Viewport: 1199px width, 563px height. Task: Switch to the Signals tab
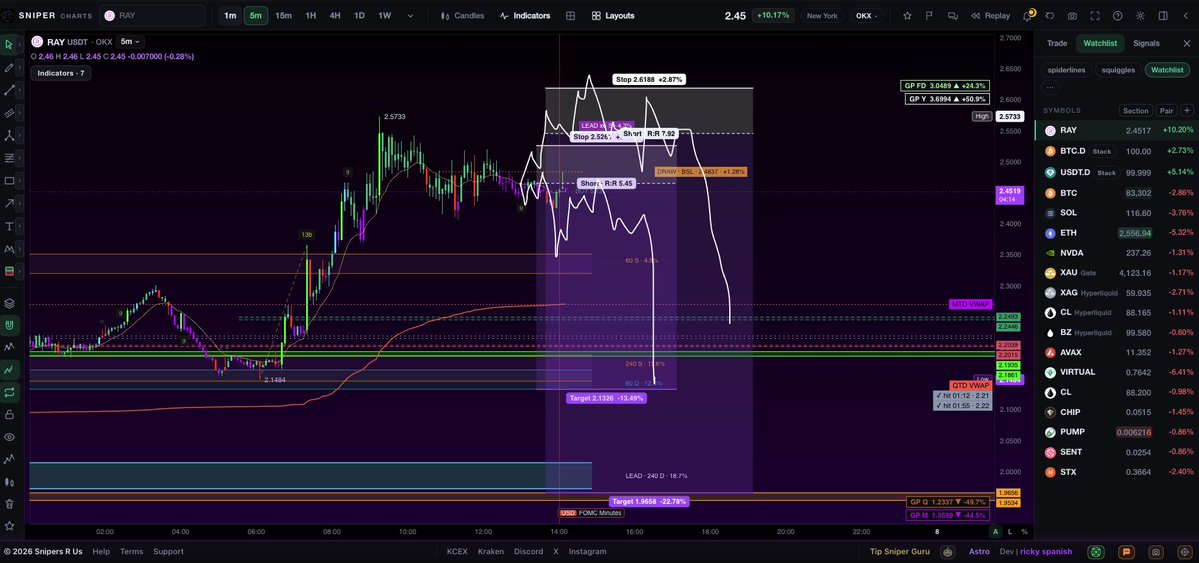click(1146, 44)
